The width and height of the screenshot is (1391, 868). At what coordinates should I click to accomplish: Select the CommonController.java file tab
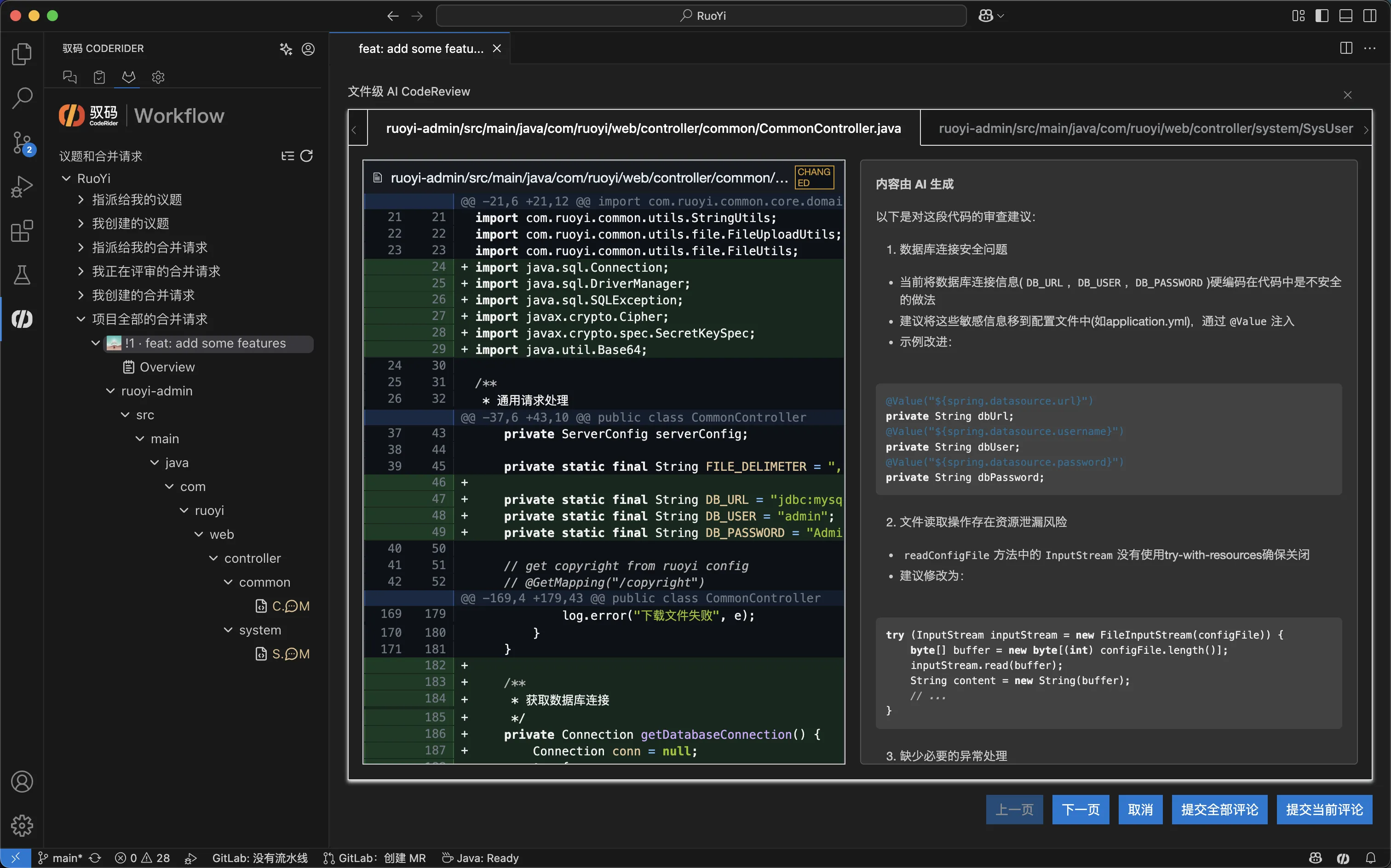click(x=643, y=129)
